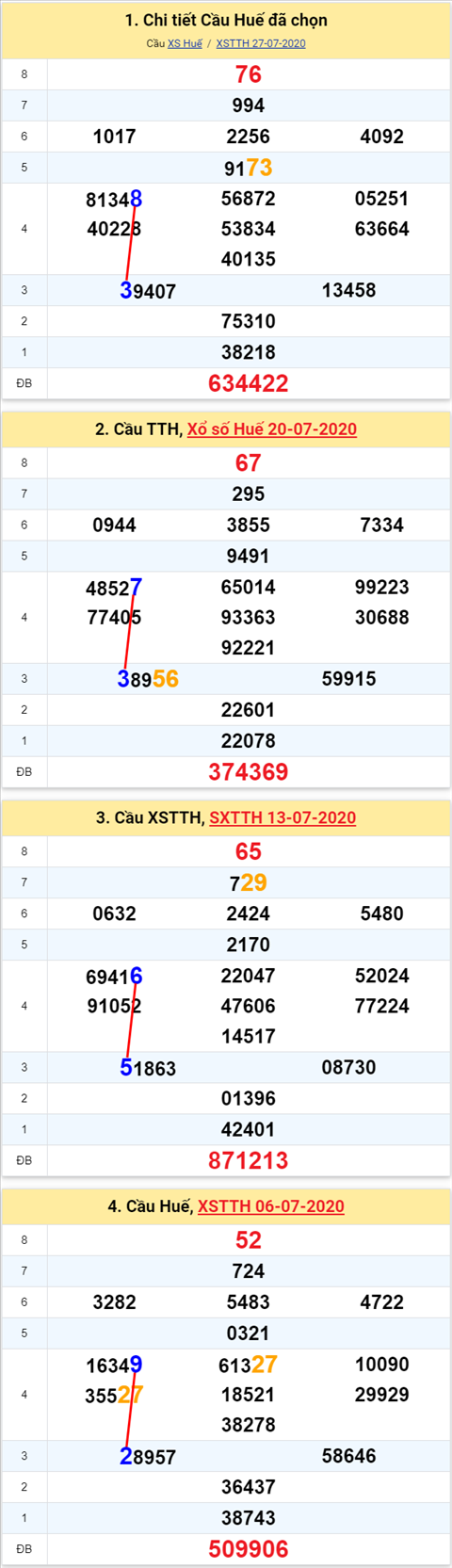
Task: Click the highlighted number 38956
Action: click(x=148, y=679)
